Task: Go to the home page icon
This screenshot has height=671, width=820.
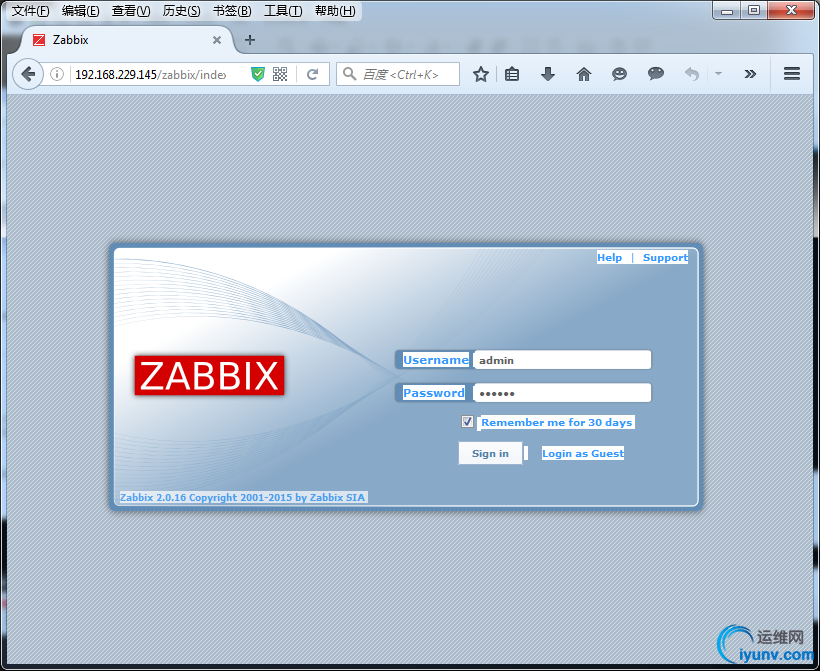Action: point(584,74)
